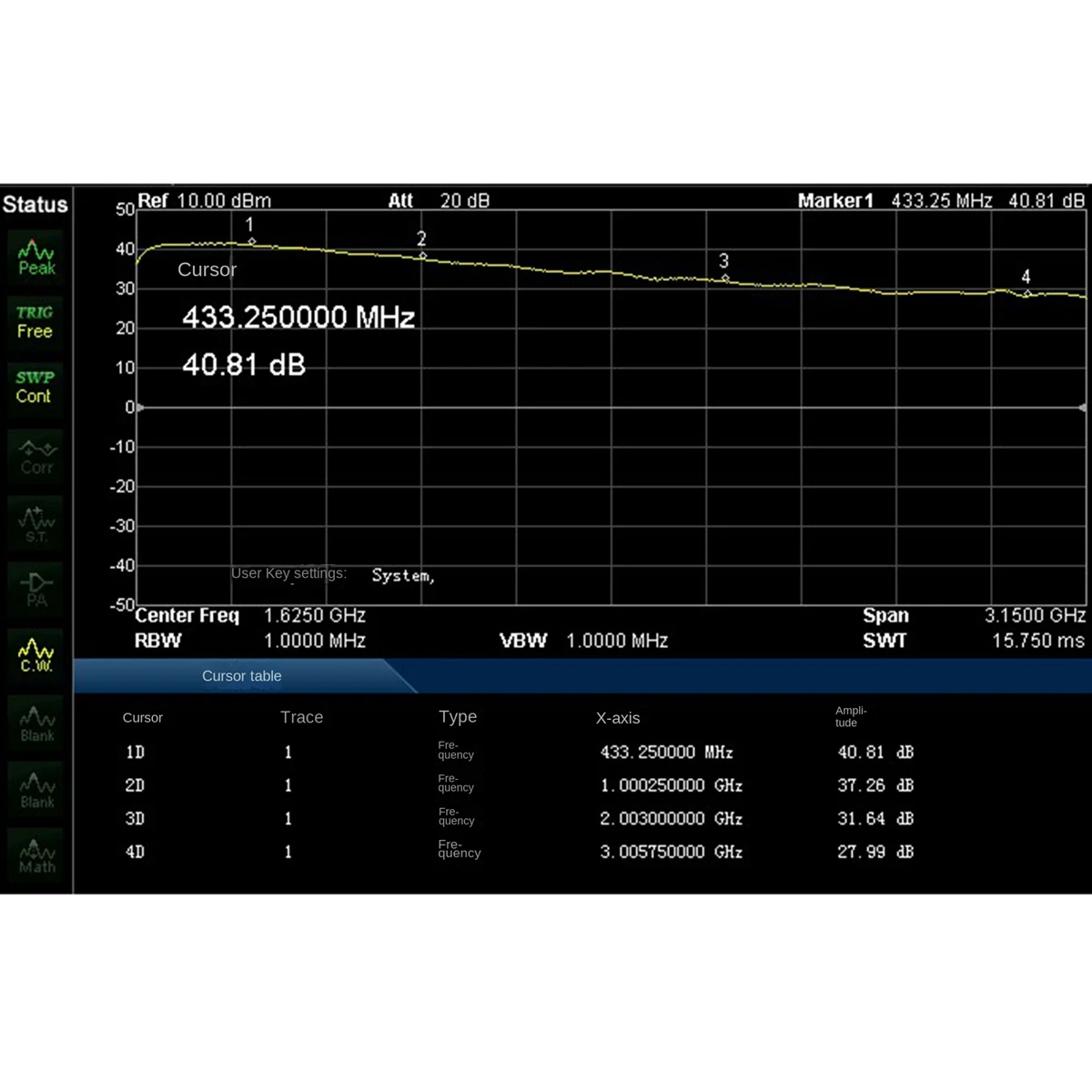Select the S.T. signal track icon
Screen dimensions: 1092x1092
[x=36, y=522]
